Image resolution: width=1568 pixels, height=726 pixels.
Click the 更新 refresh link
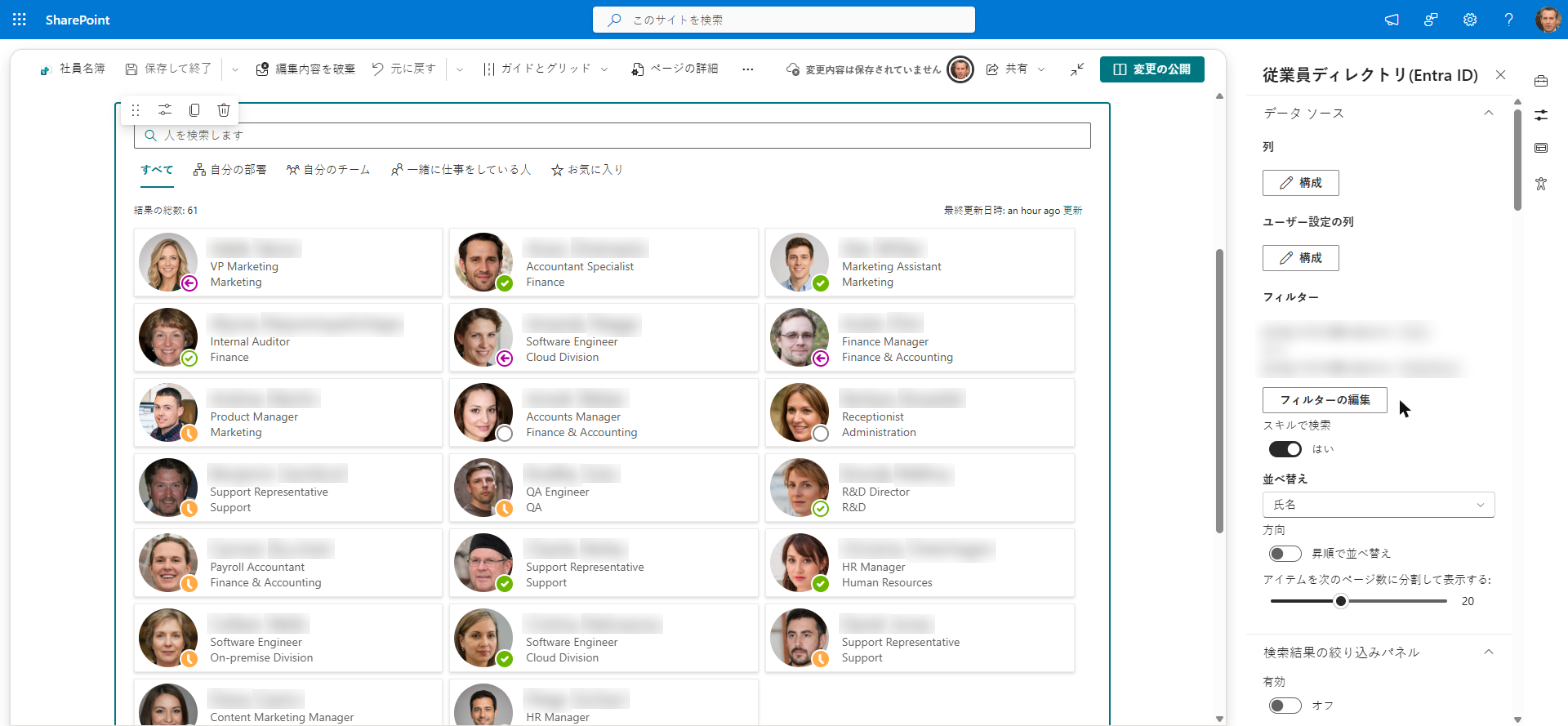pyautogui.click(x=1072, y=211)
